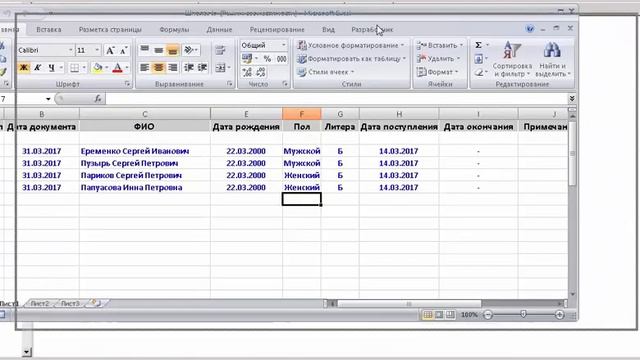This screenshot has width=640, height=360.
Task: Click the increase indent icon
Action: (x=202, y=68)
